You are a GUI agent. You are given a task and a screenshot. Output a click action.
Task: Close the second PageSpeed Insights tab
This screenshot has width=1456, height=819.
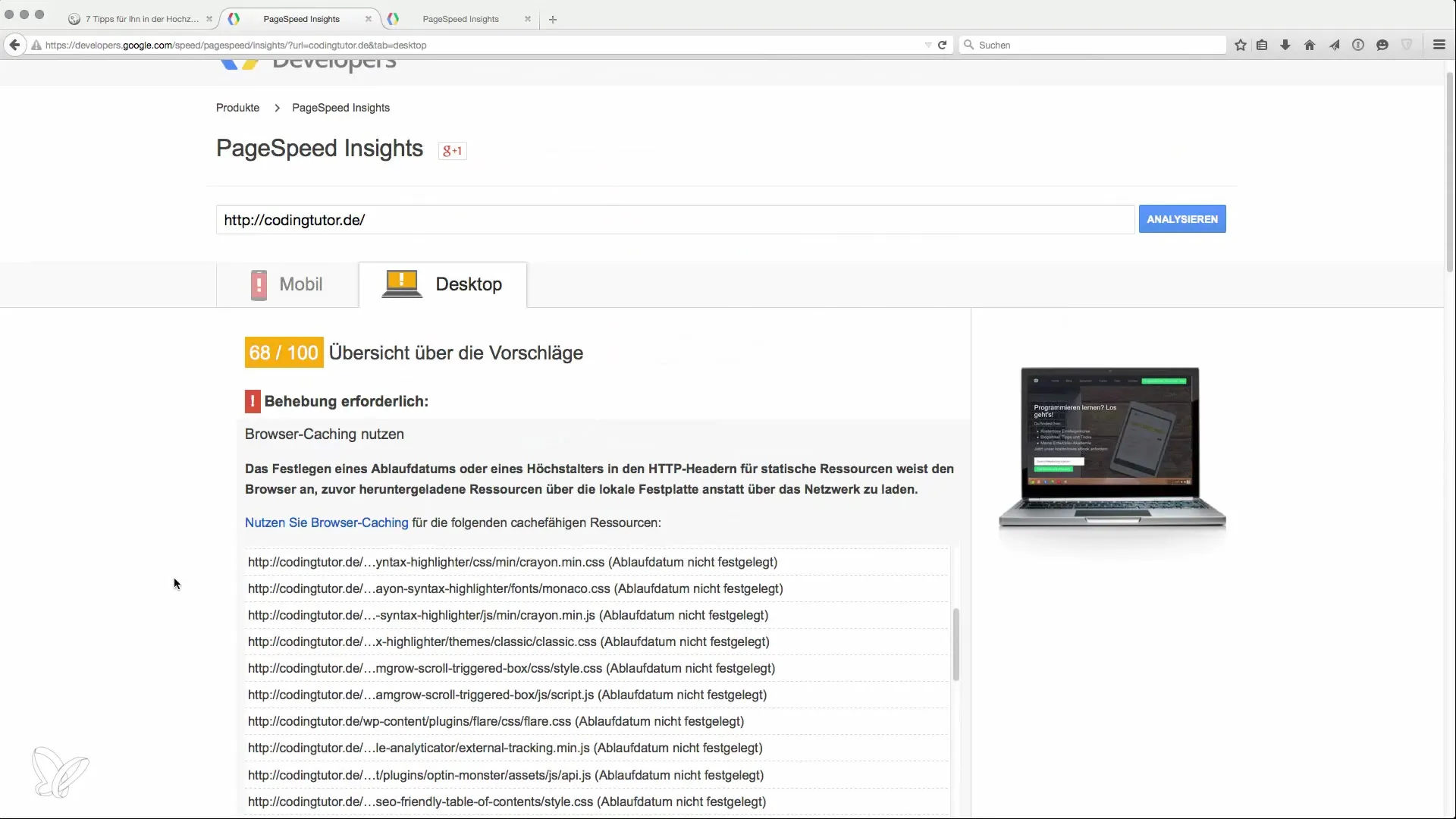528,19
